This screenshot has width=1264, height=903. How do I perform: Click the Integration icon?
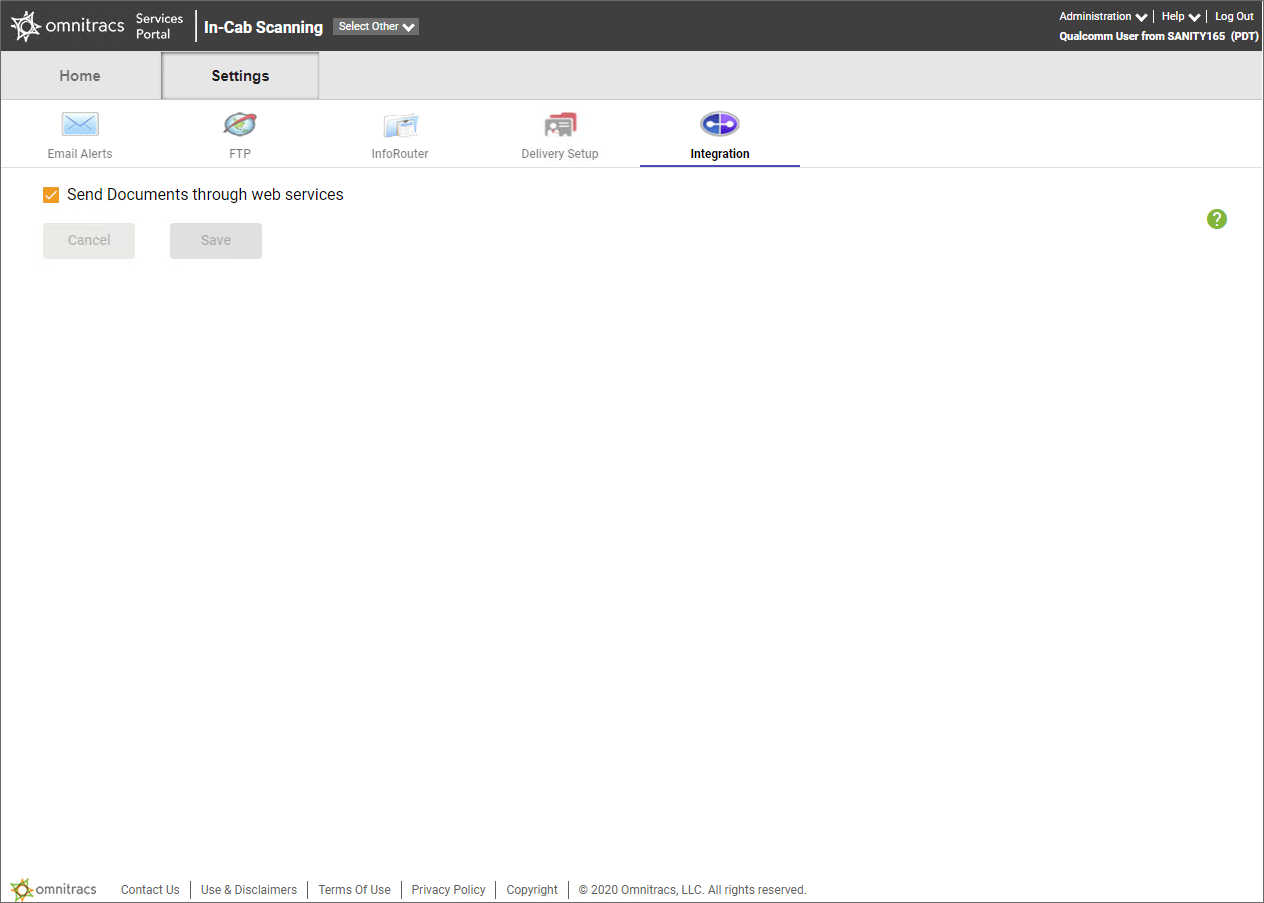click(719, 124)
